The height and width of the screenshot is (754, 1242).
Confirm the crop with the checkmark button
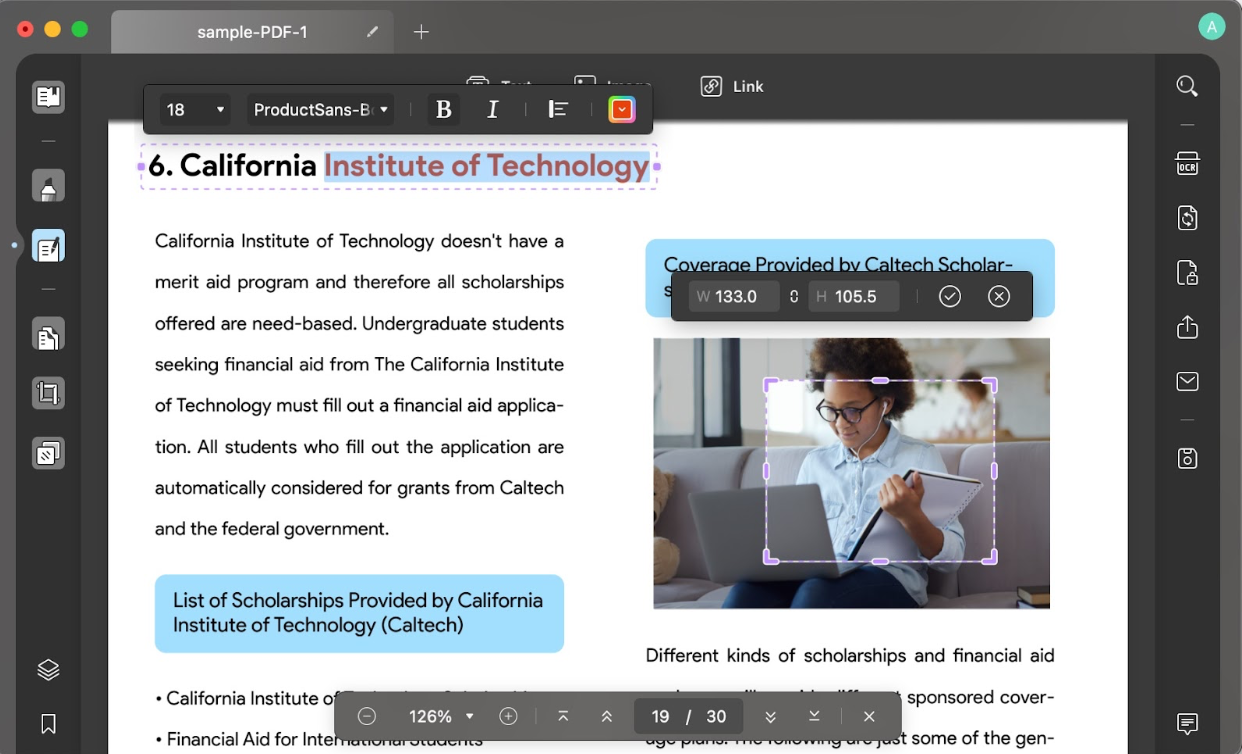pos(950,297)
